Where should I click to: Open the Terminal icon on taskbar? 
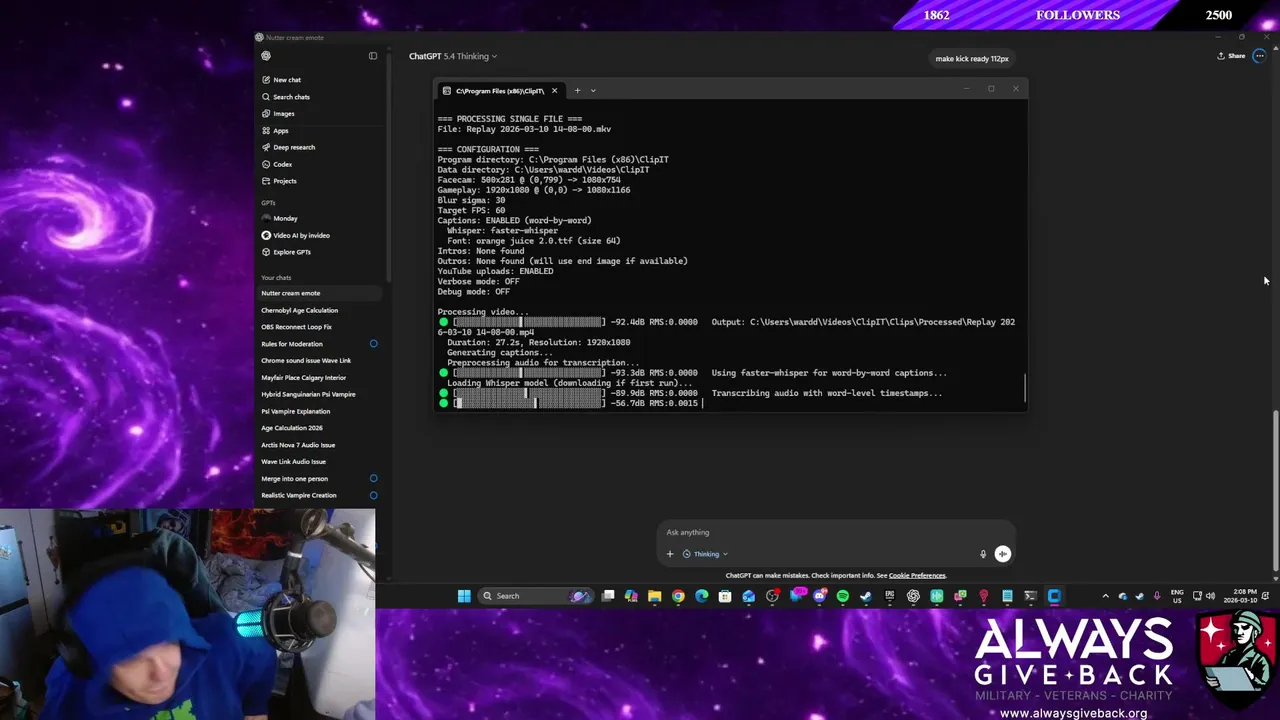tap(1031, 596)
